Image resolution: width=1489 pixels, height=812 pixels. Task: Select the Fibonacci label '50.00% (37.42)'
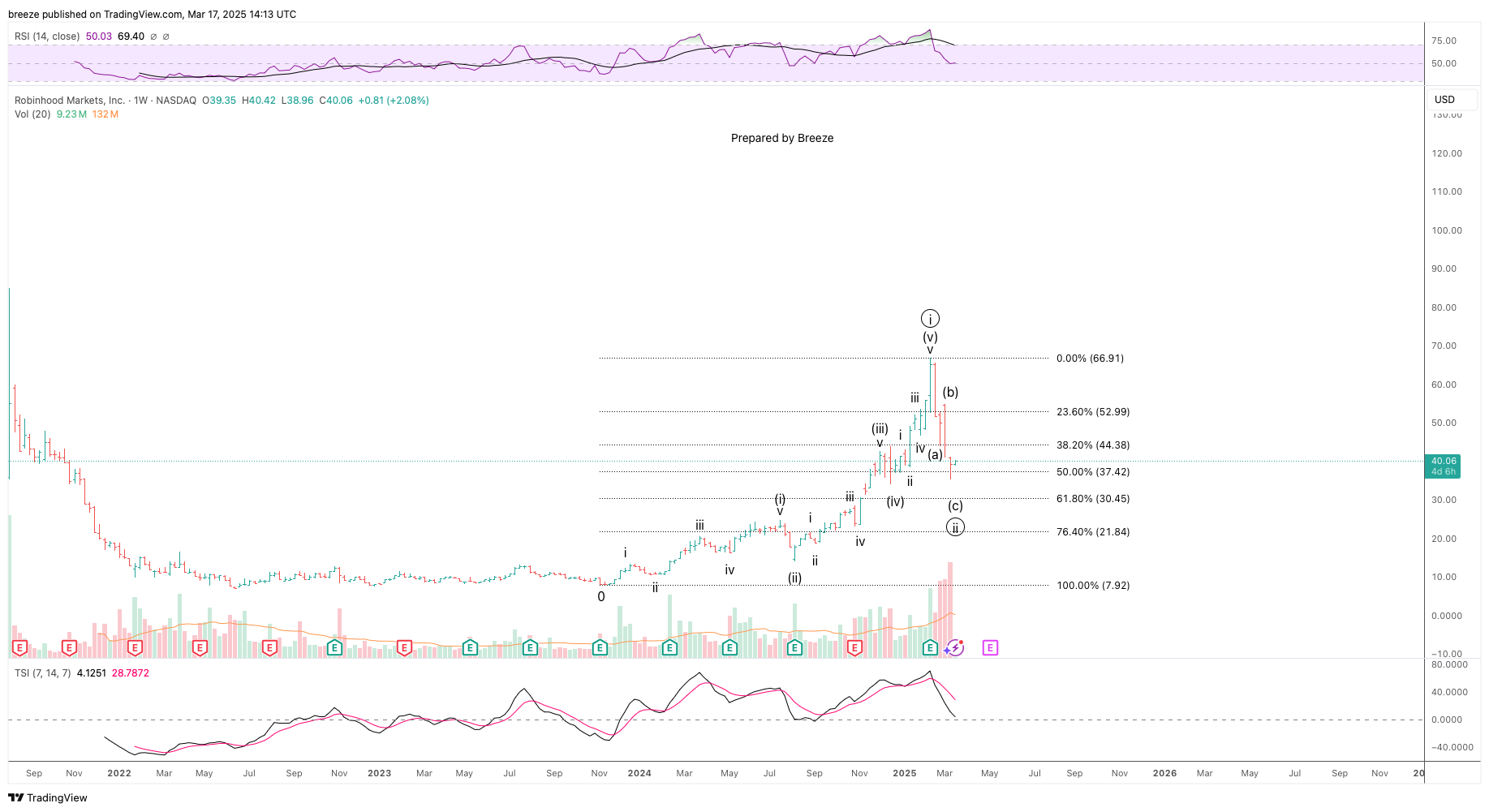click(1093, 472)
